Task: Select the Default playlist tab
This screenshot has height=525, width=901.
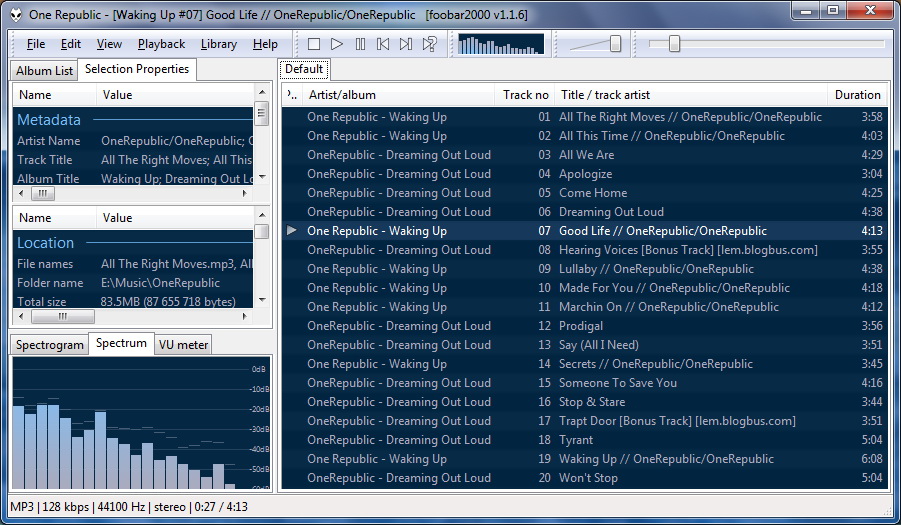Action: point(303,69)
